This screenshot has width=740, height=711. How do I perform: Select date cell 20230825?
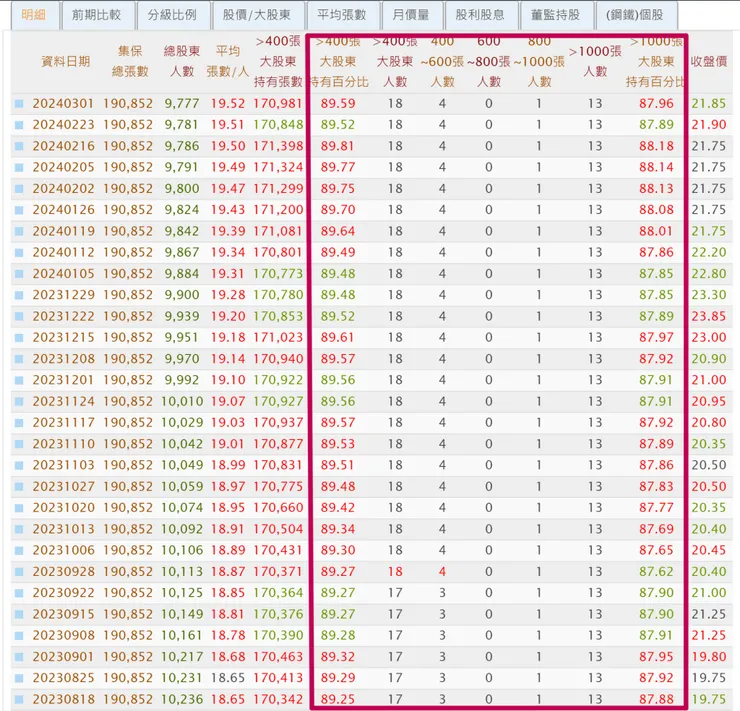click(63, 678)
